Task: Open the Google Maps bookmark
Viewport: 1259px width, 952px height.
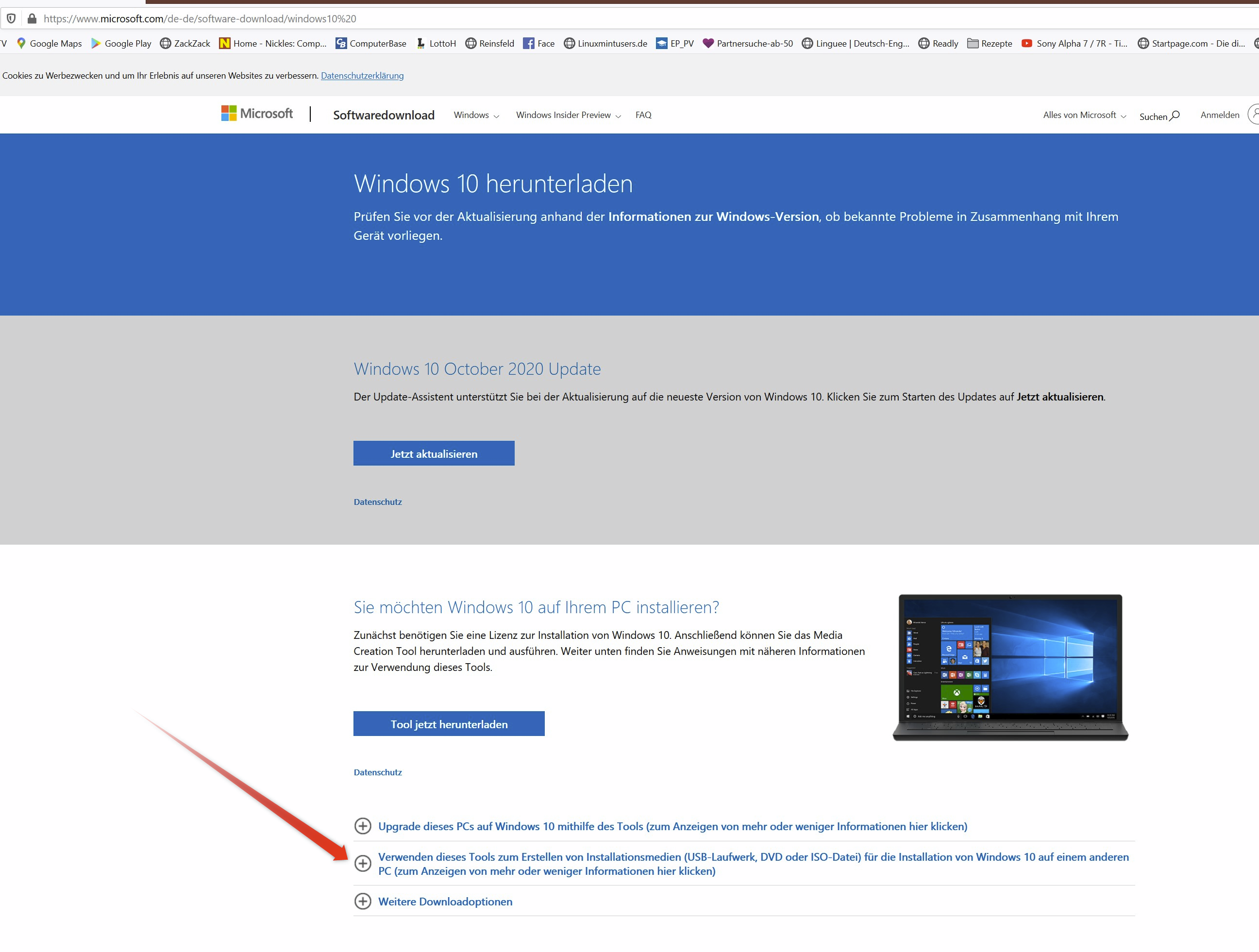Action: (x=49, y=43)
